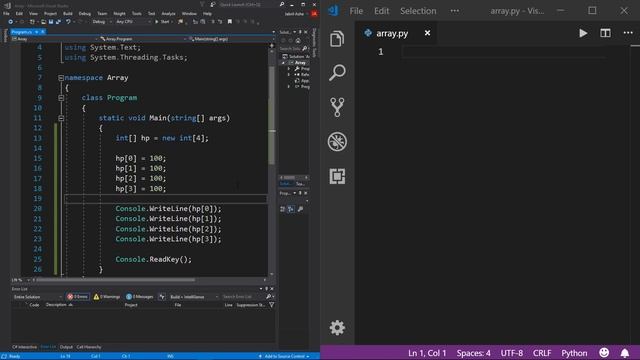Screen dimensions: 640x360
Task: Close the array.py editor tab
Action: (427, 33)
